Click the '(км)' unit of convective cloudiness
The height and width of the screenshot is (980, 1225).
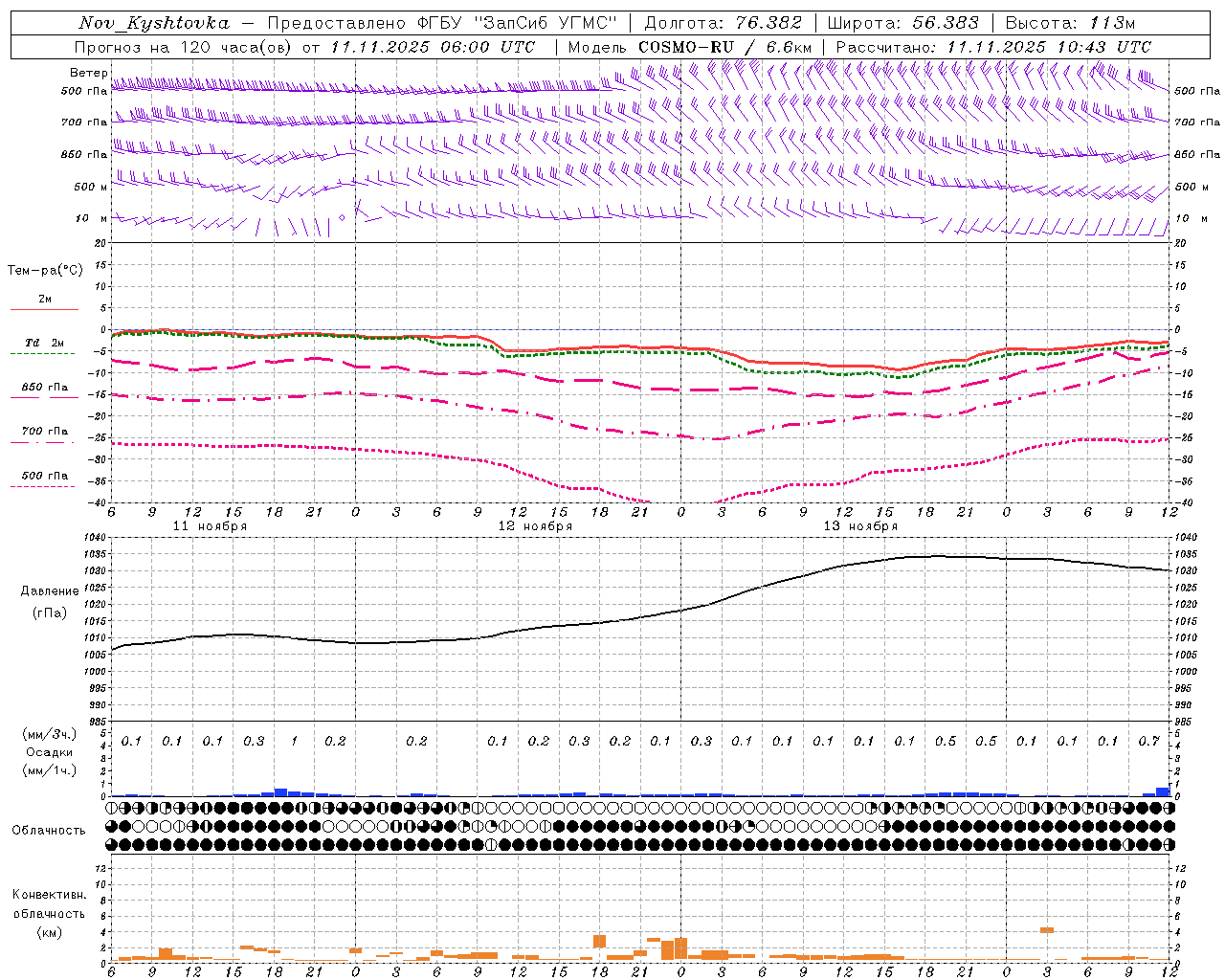[x=50, y=932]
